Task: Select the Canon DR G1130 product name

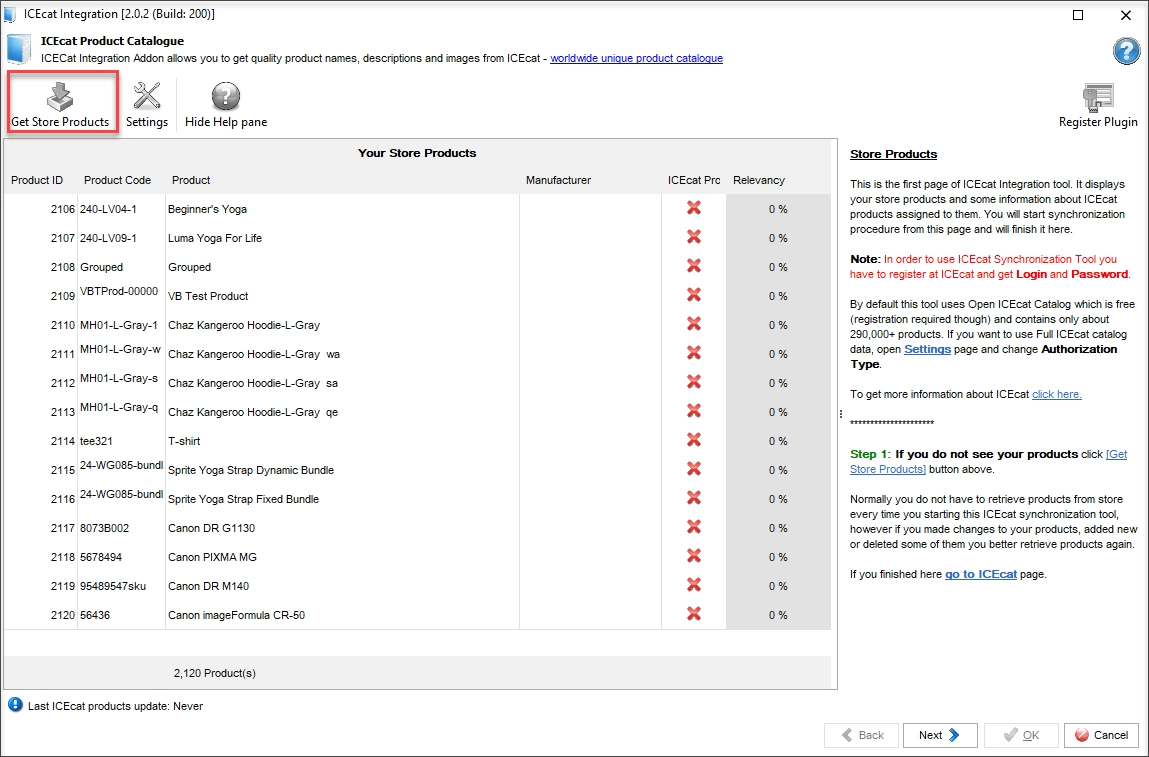Action: tap(211, 528)
